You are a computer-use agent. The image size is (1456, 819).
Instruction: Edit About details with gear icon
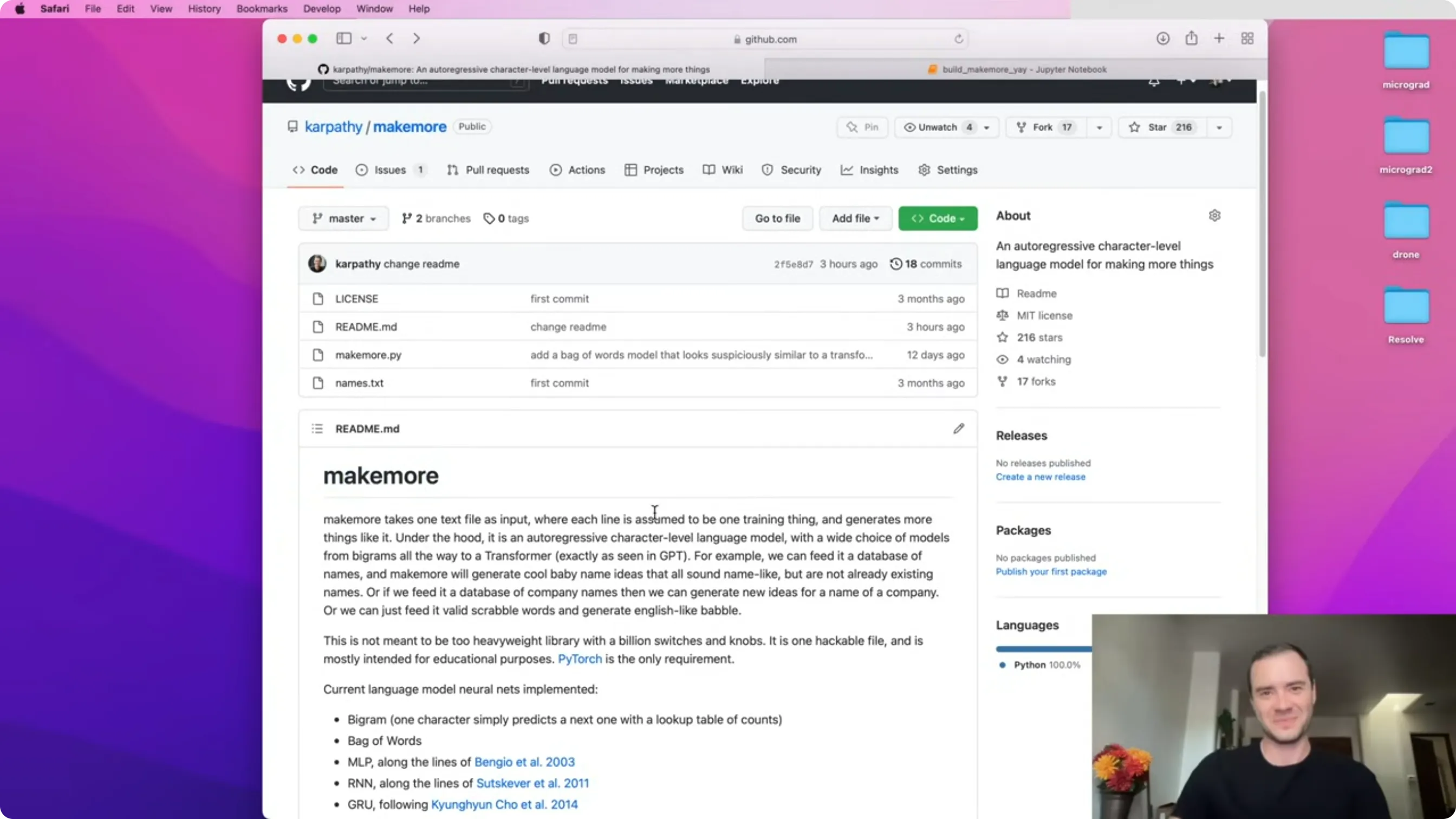1214,216
